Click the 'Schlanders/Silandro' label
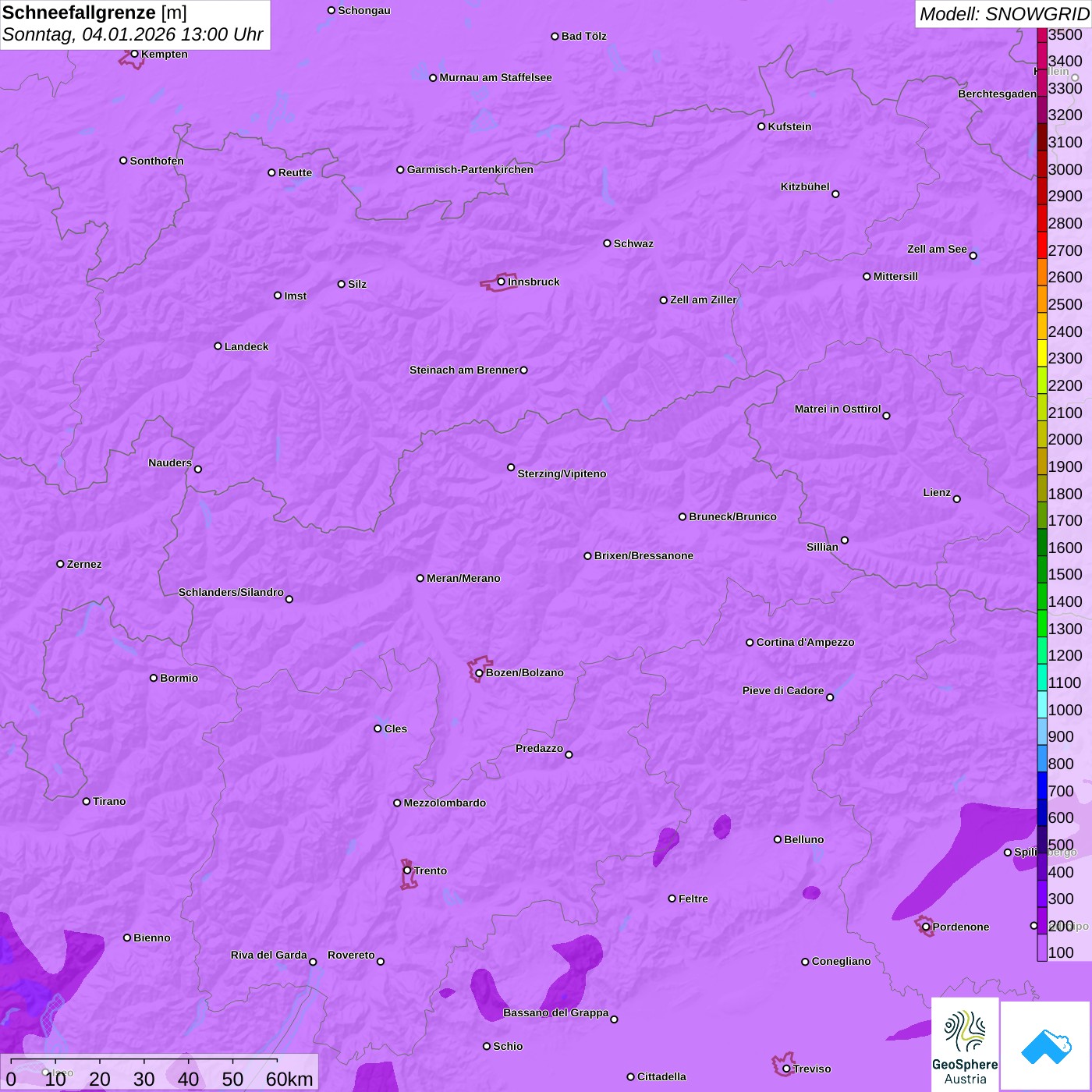 click(231, 592)
